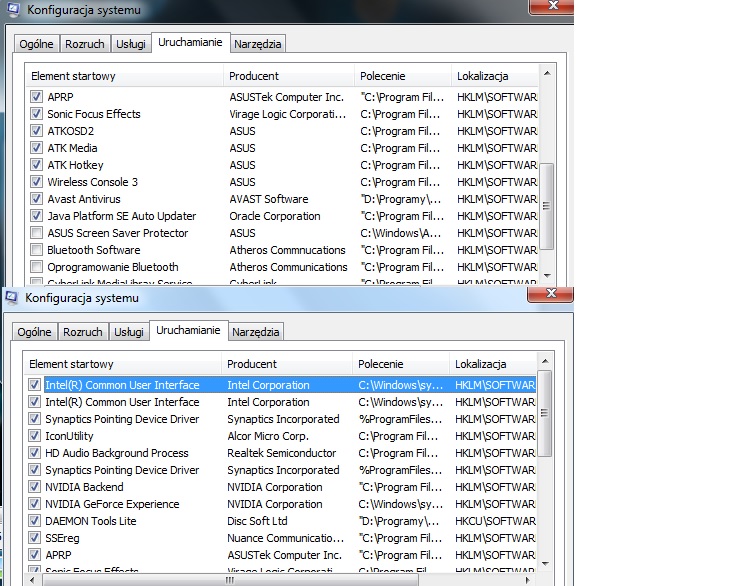Disable the ATK Media startup item
Viewport: 756px width, 586px height.
coord(36,148)
